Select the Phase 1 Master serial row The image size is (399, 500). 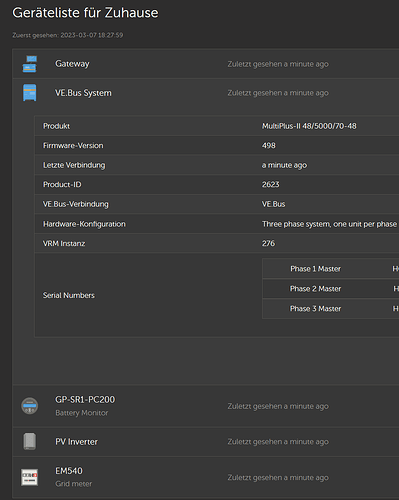click(330, 269)
